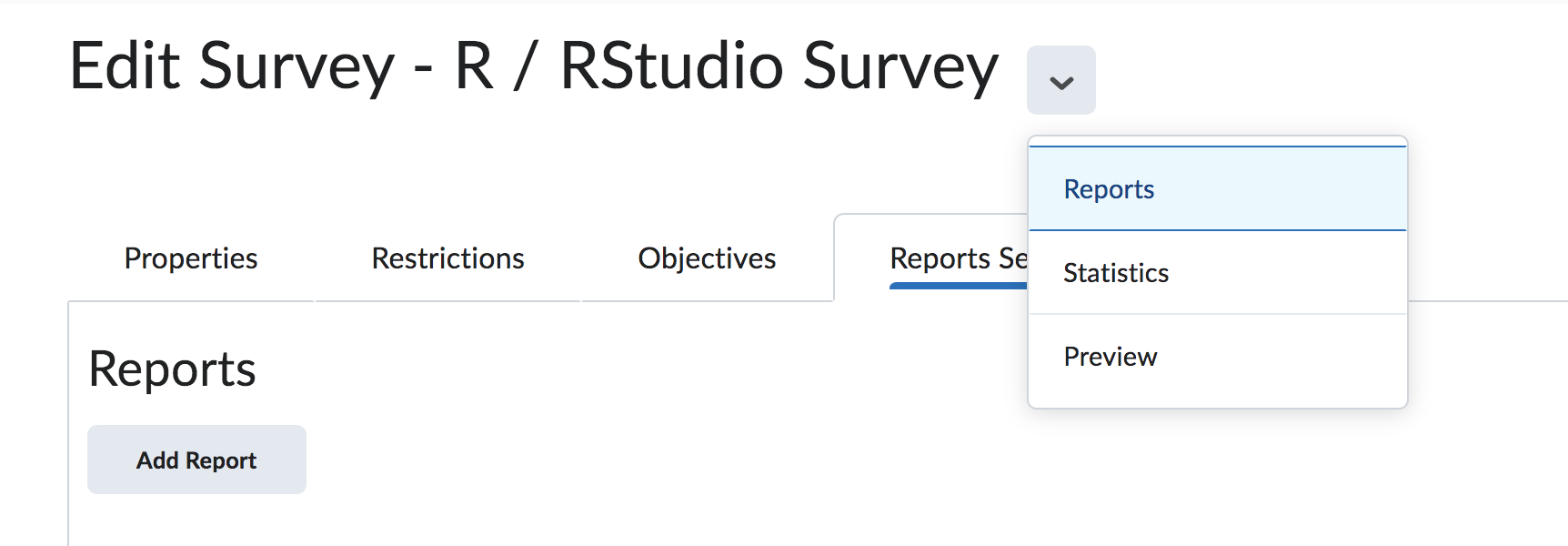
Task: Select the Reports Setup tab
Action: 957,258
